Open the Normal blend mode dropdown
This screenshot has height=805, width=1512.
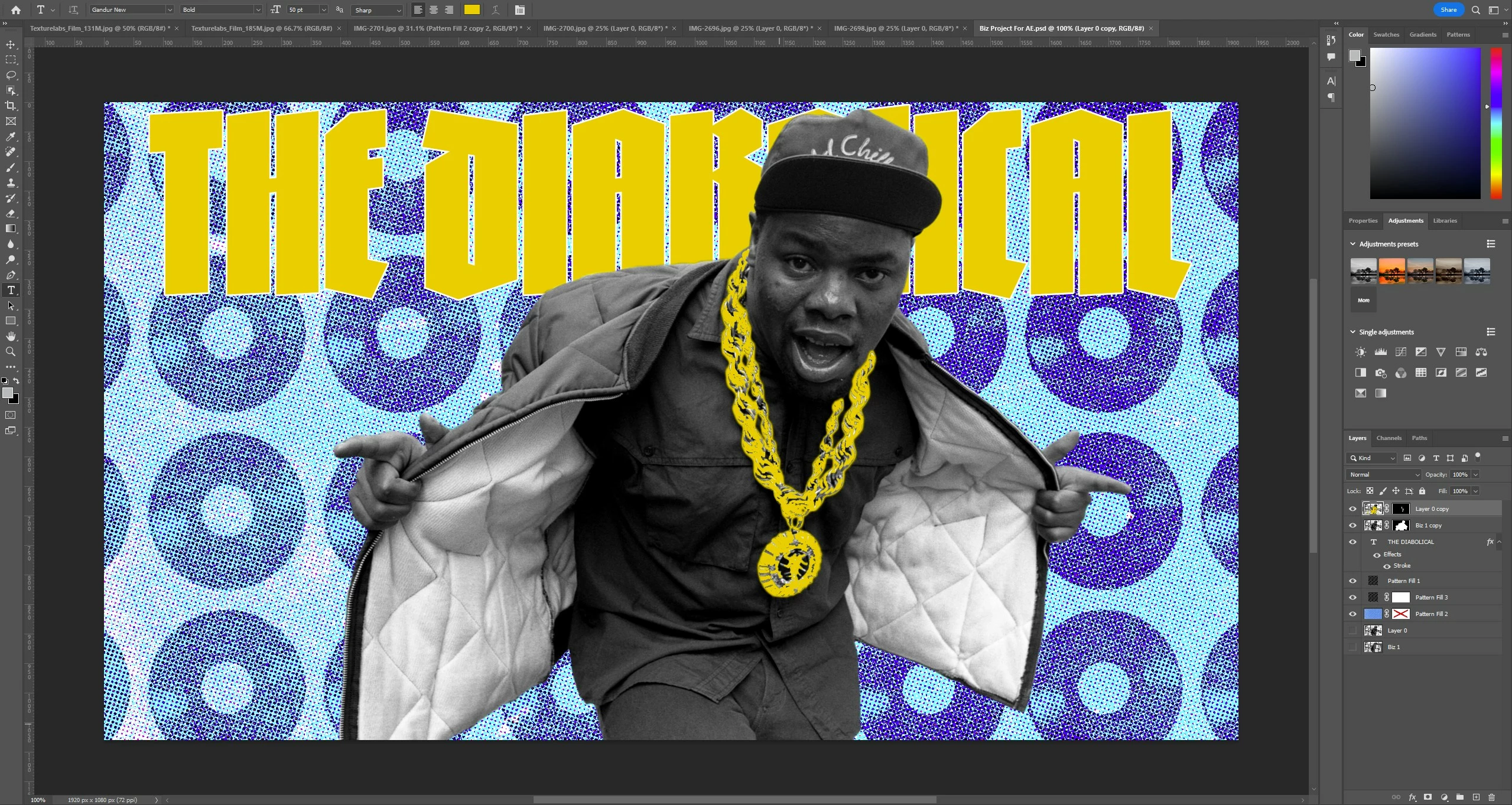point(1384,474)
